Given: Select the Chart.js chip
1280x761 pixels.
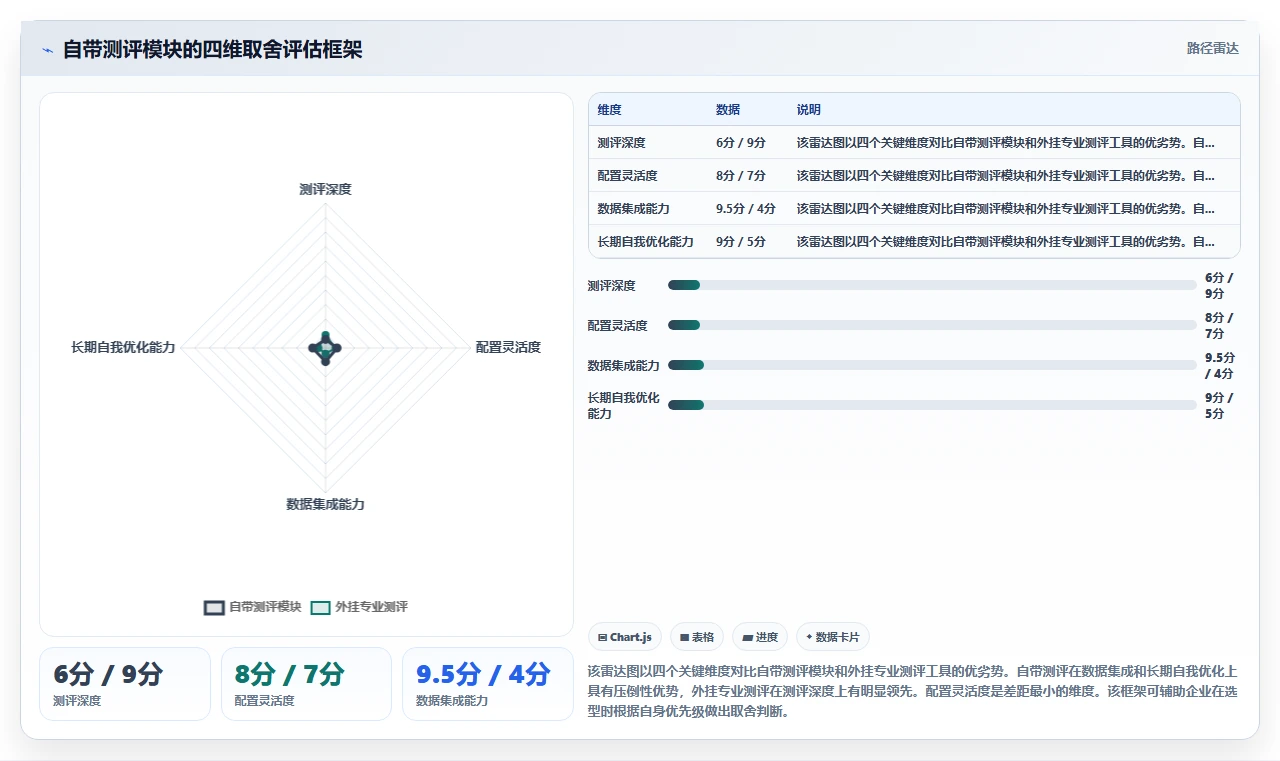Looking at the screenshot, I should coord(625,637).
